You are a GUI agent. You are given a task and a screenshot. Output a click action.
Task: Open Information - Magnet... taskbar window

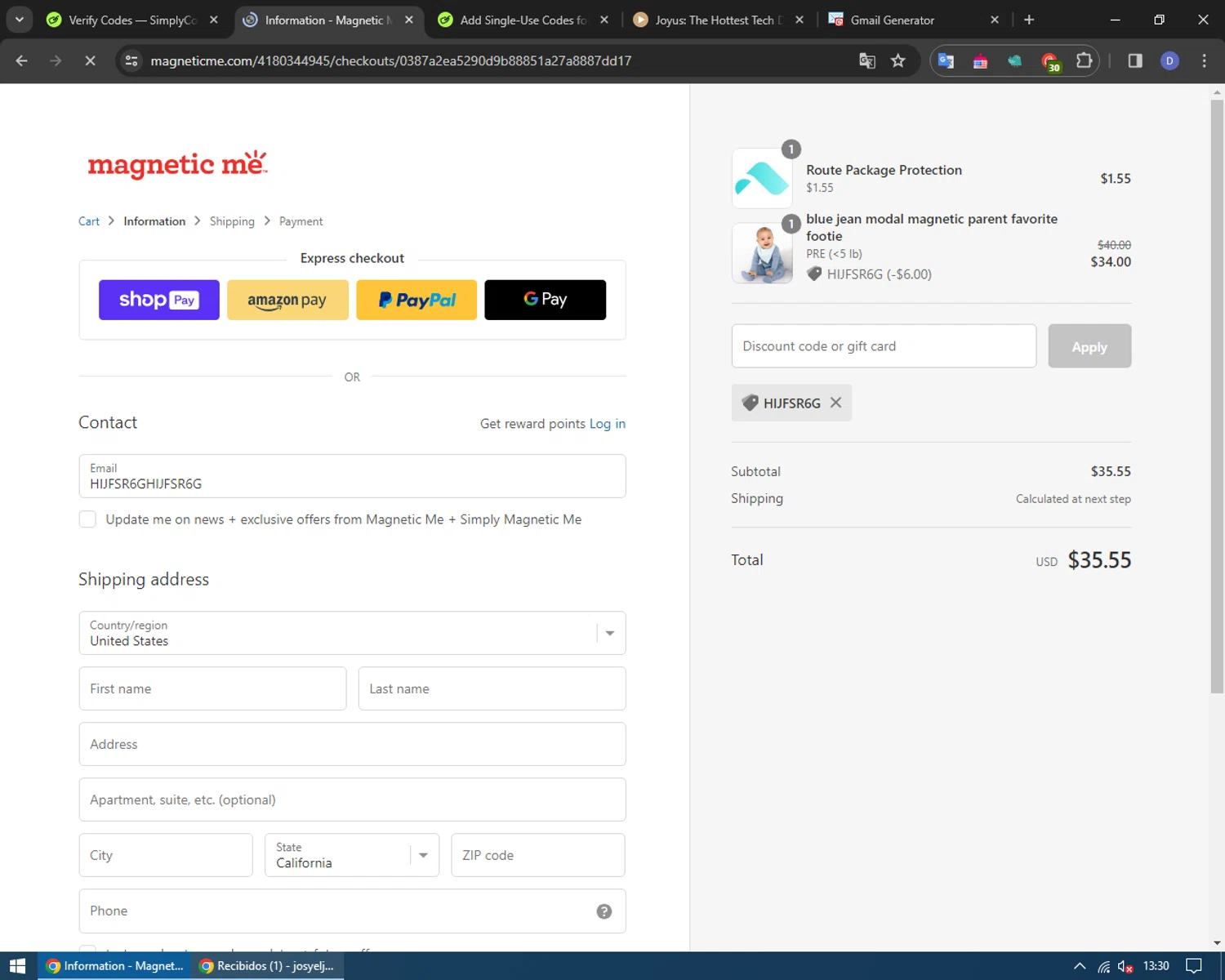pyautogui.click(x=114, y=966)
